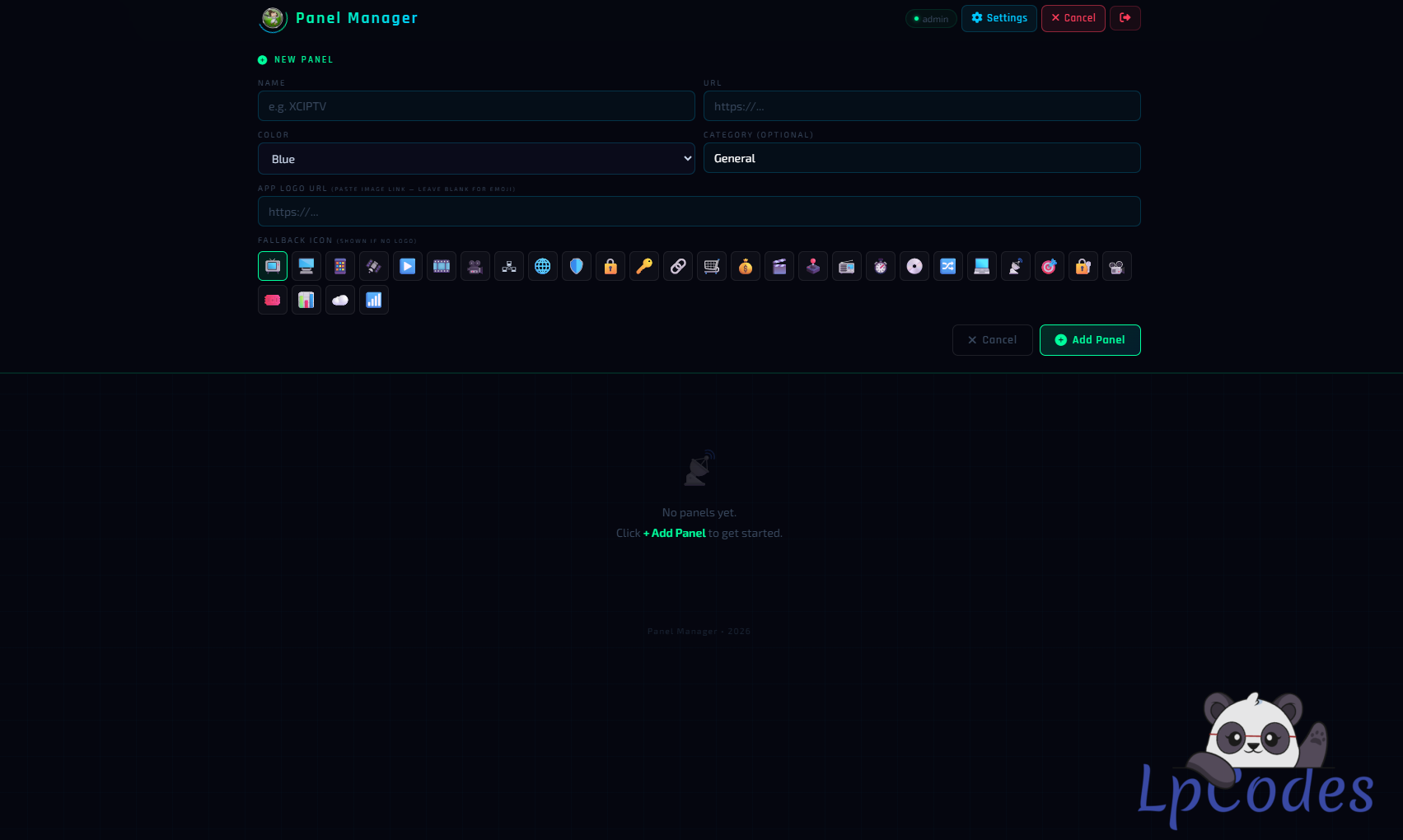Pick the joystick fallback icon
Viewport: 1403px width, 840px height.
tap(813, 266)
